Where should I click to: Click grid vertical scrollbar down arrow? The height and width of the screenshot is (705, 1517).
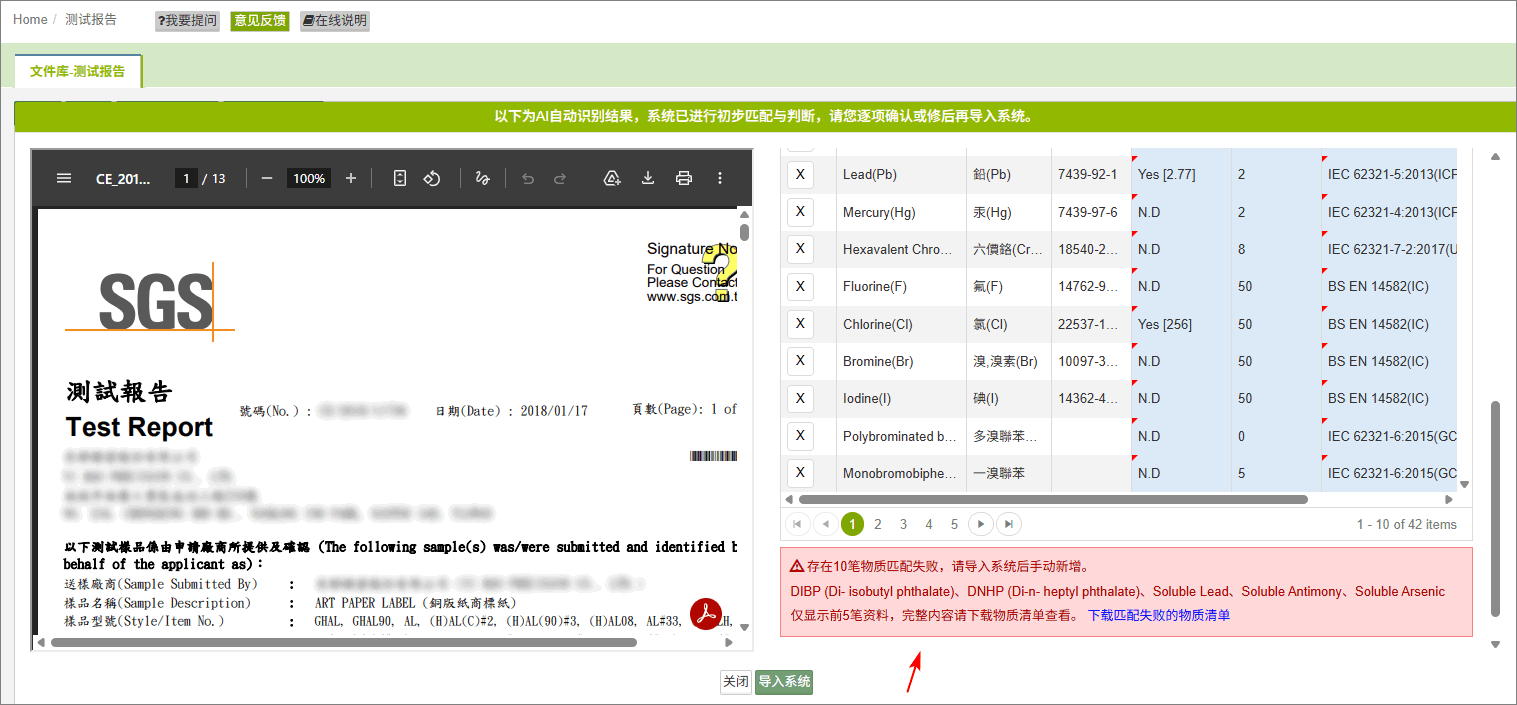(1465, 483)
